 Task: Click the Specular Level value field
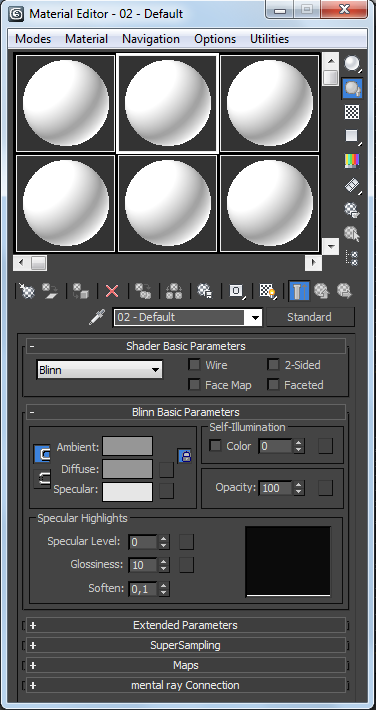point(143,542)
